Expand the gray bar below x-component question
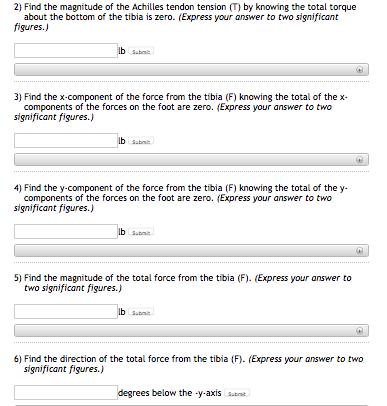The image size is (387, 406). [191, 160]
